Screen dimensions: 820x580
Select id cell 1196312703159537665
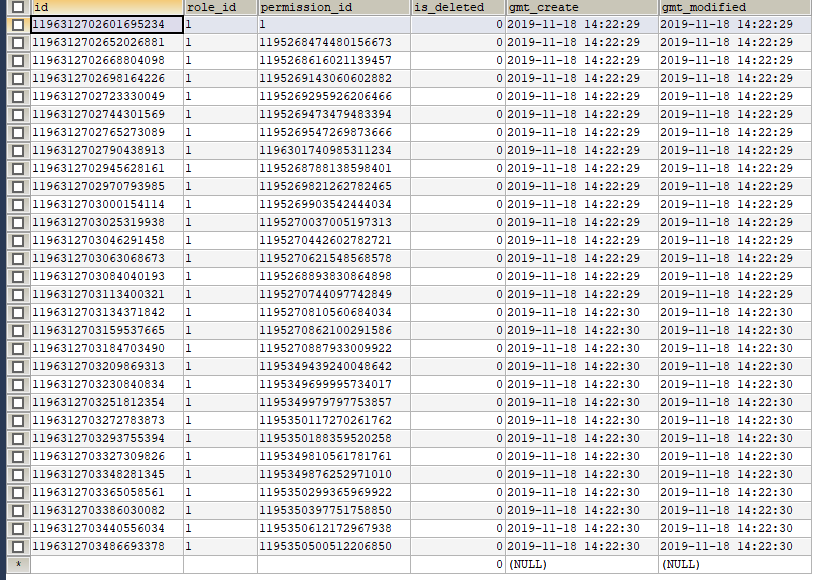point(107,331)
